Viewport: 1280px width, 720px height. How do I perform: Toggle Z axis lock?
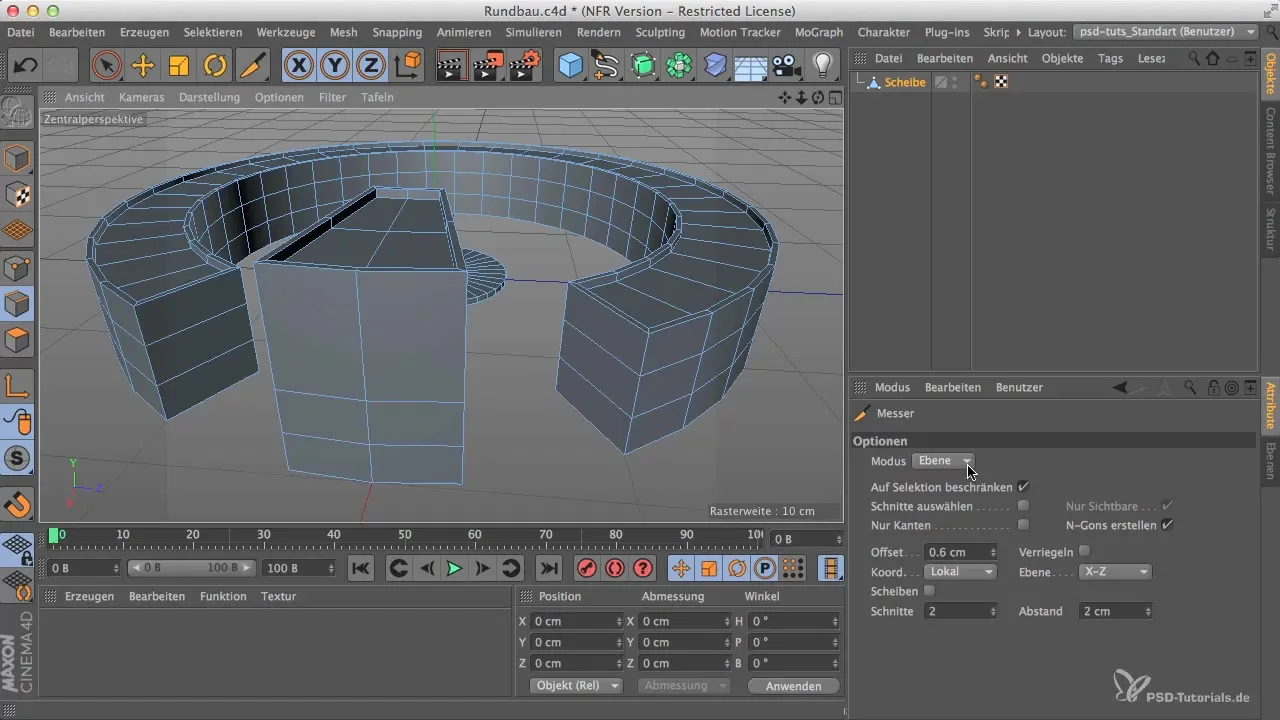click(371, 66)
